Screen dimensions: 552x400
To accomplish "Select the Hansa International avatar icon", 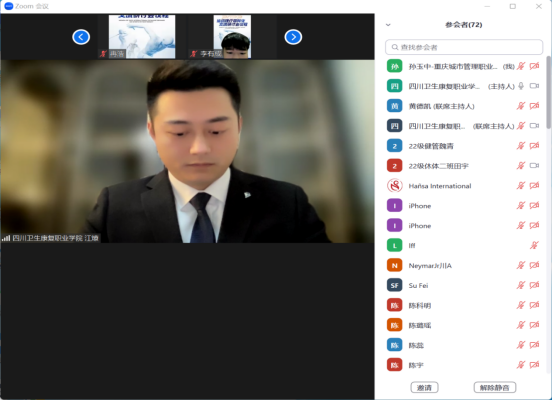I will [395, 186].
